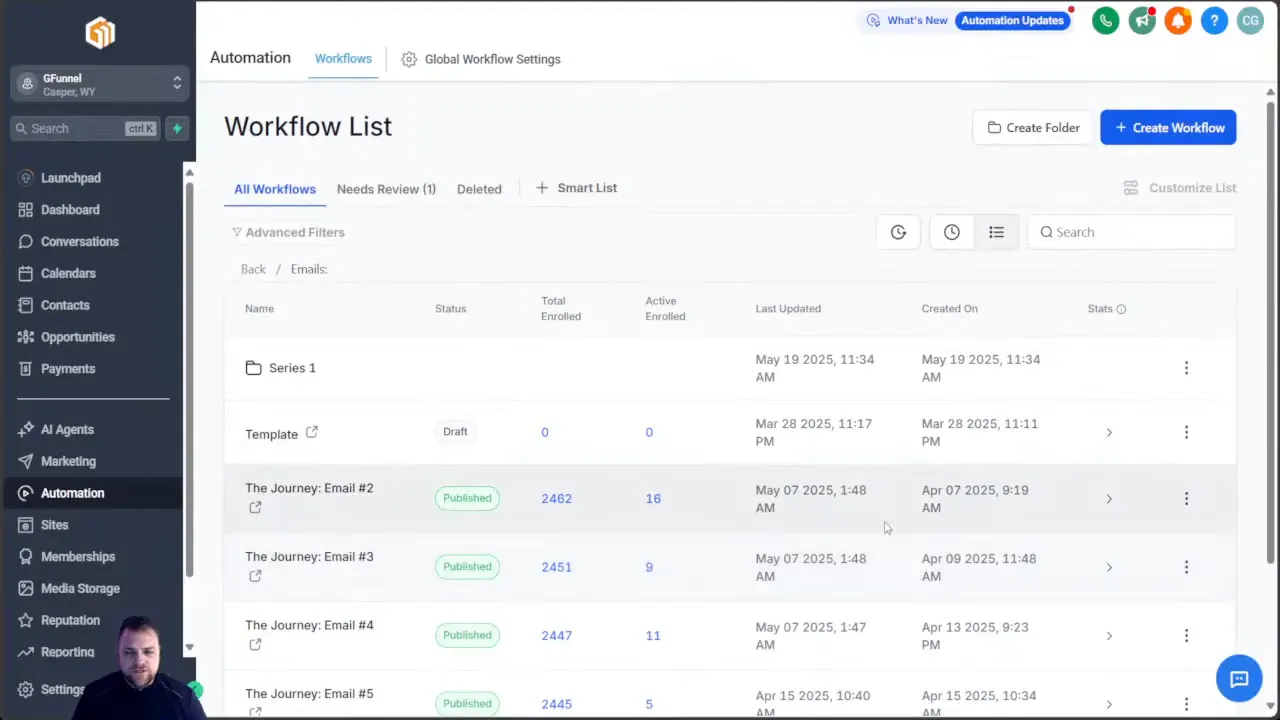Screen dimensions: 1280x720
Task: Add a new Smart List
Action: (x=577, y=188)
